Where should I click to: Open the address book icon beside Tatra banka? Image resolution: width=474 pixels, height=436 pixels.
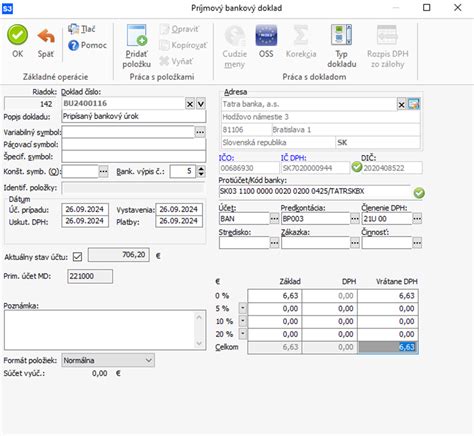coord(414,104)
